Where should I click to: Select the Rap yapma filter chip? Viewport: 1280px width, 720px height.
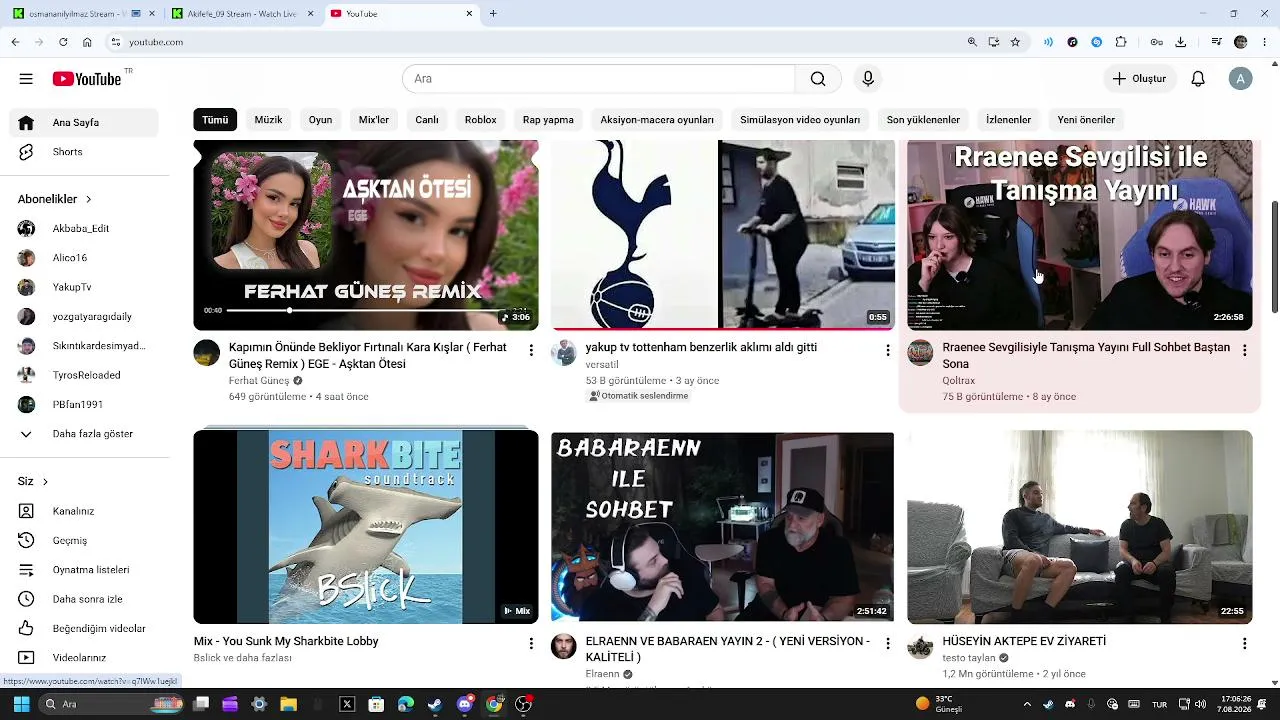tap(548, 120)
